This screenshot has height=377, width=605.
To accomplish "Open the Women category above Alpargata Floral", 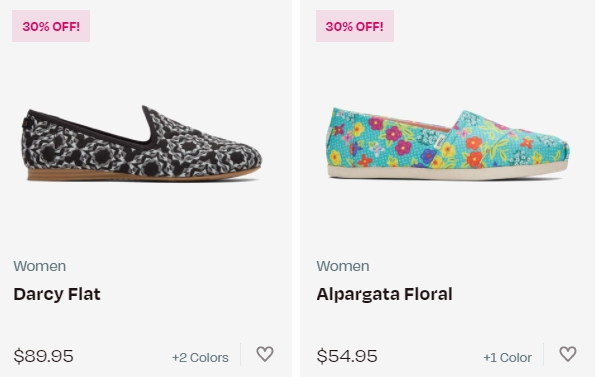I will click(343, 266).
